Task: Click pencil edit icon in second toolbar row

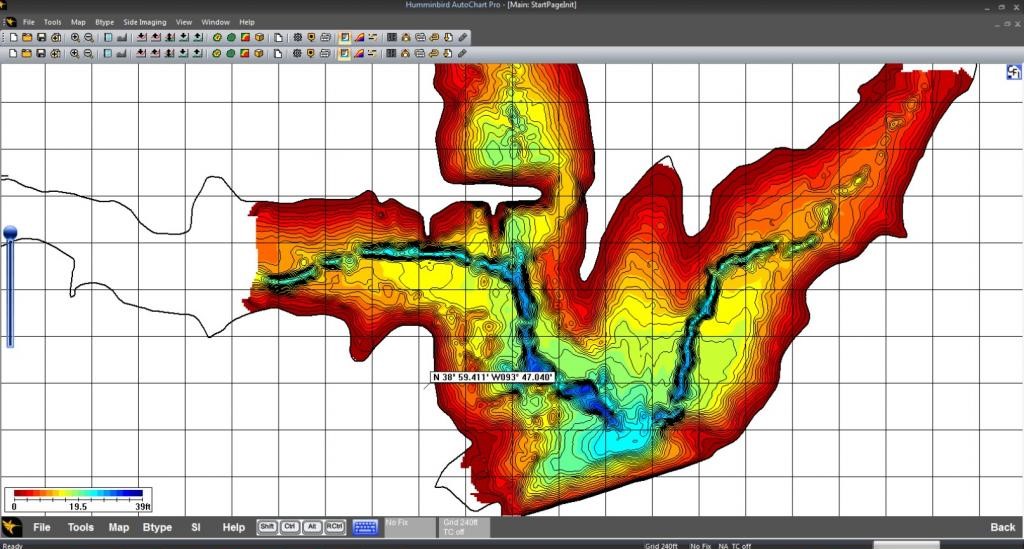Action: click(462, 53)
